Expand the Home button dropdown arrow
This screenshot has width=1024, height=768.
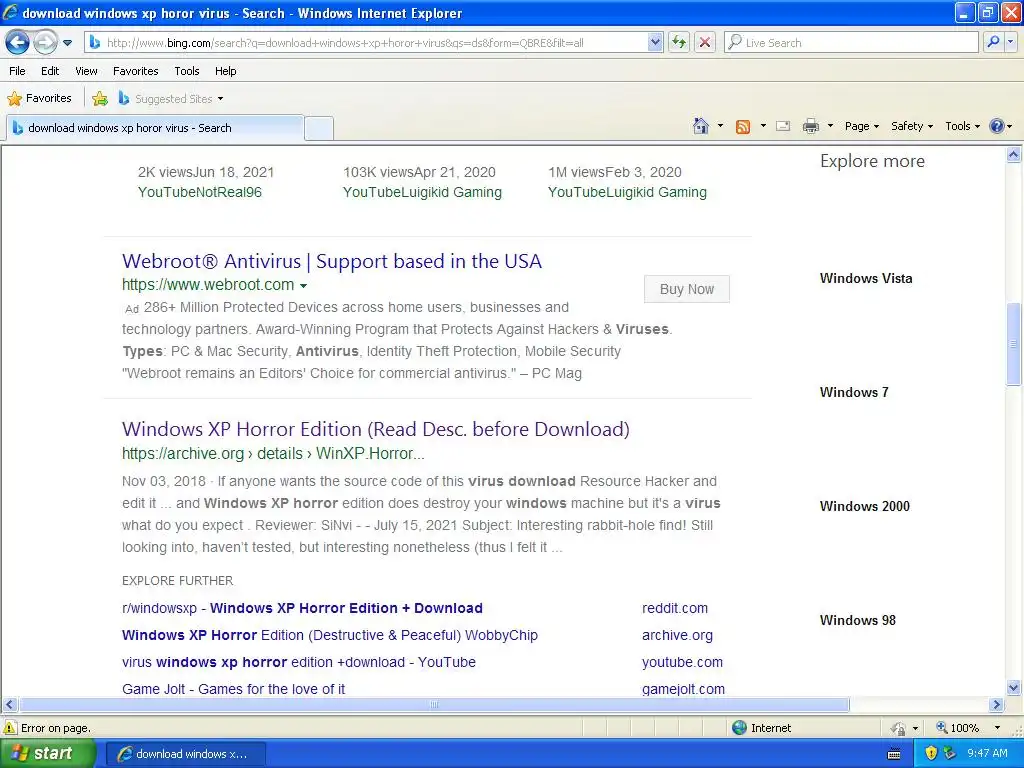720,126
